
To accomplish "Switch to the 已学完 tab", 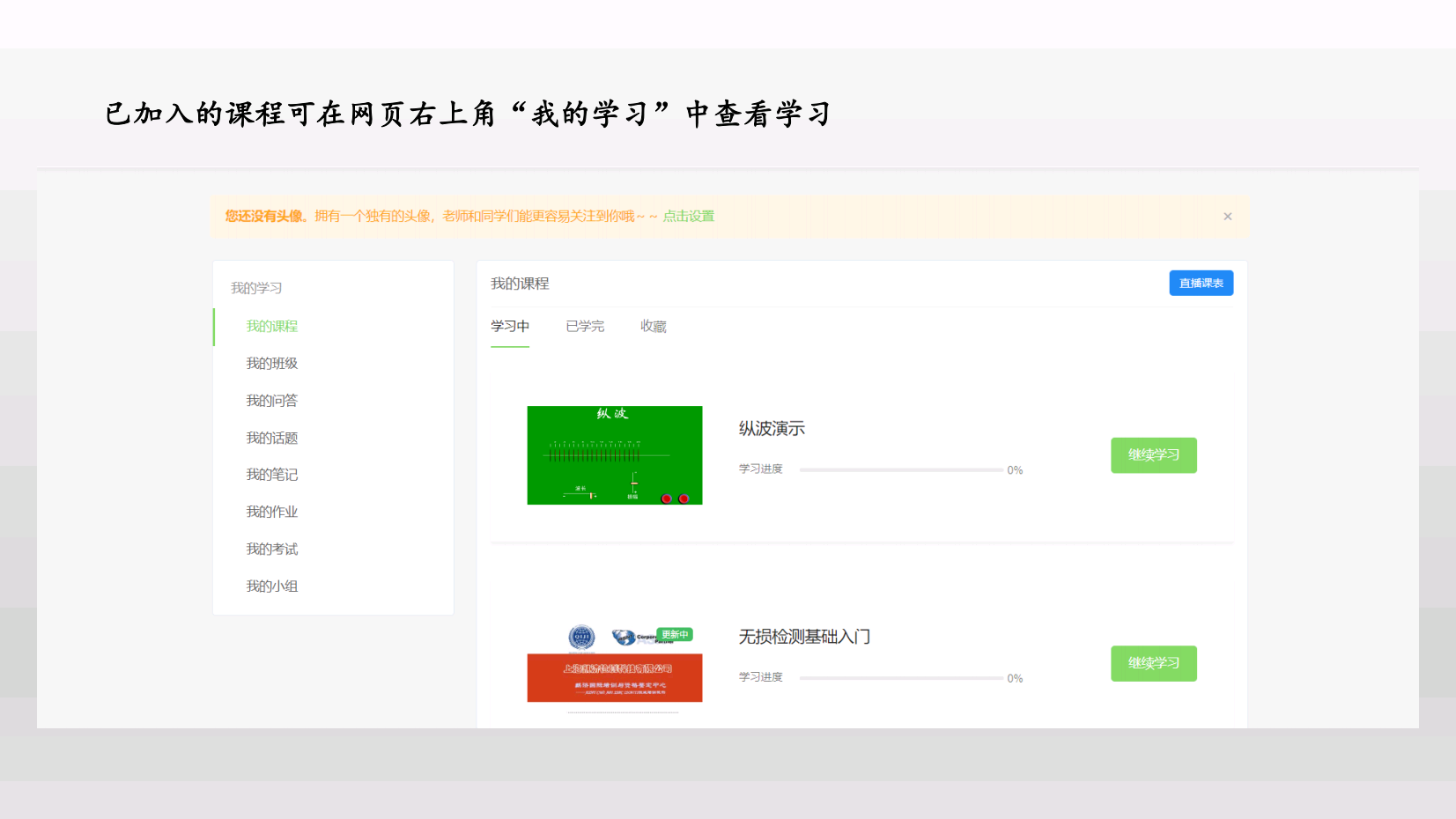I will pyautogui.click(x=585, y=327).
